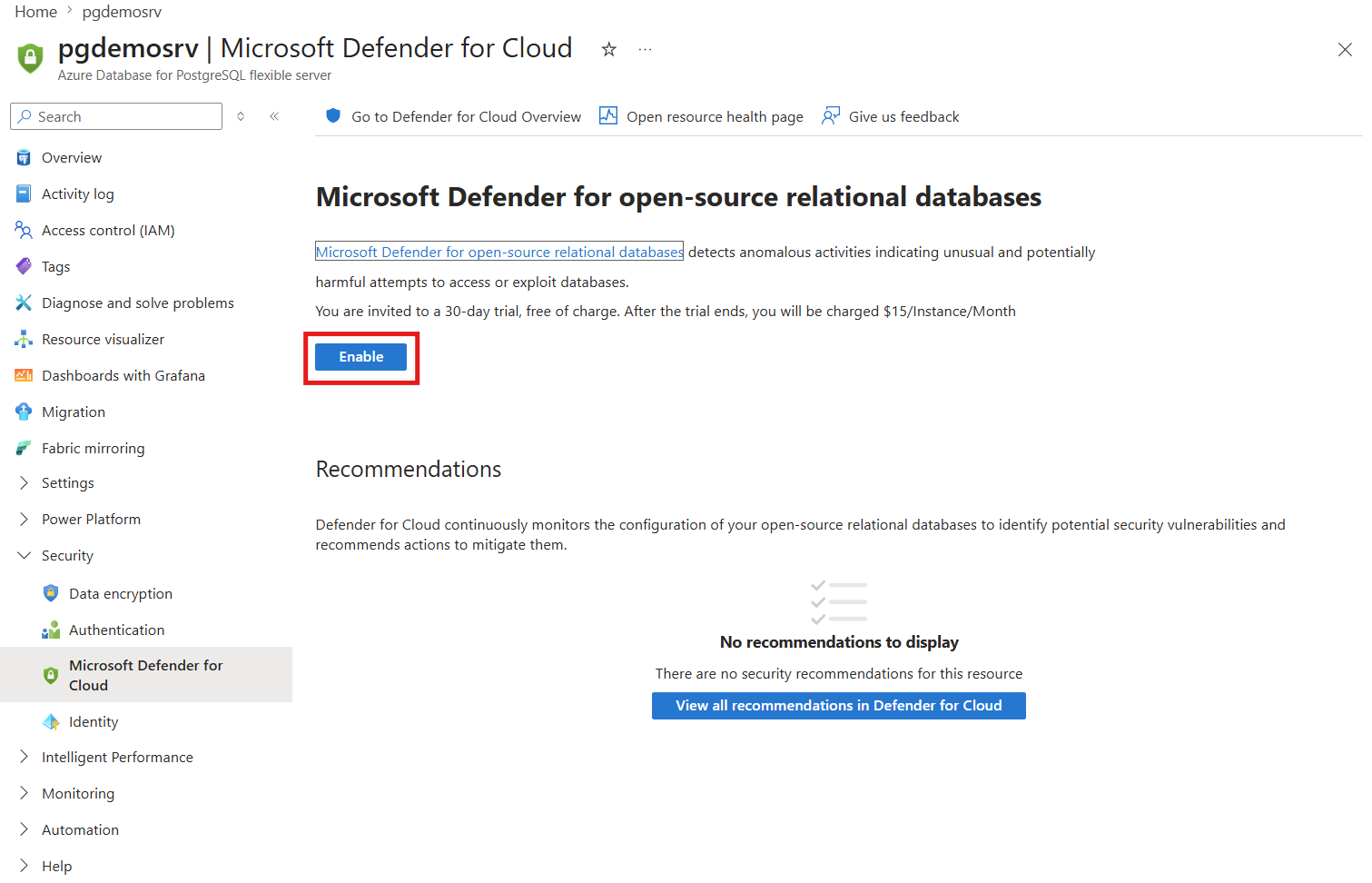Screen dimensions: 1372x883
Task: Click the Migration icon
Action: (x=24, y=412)
